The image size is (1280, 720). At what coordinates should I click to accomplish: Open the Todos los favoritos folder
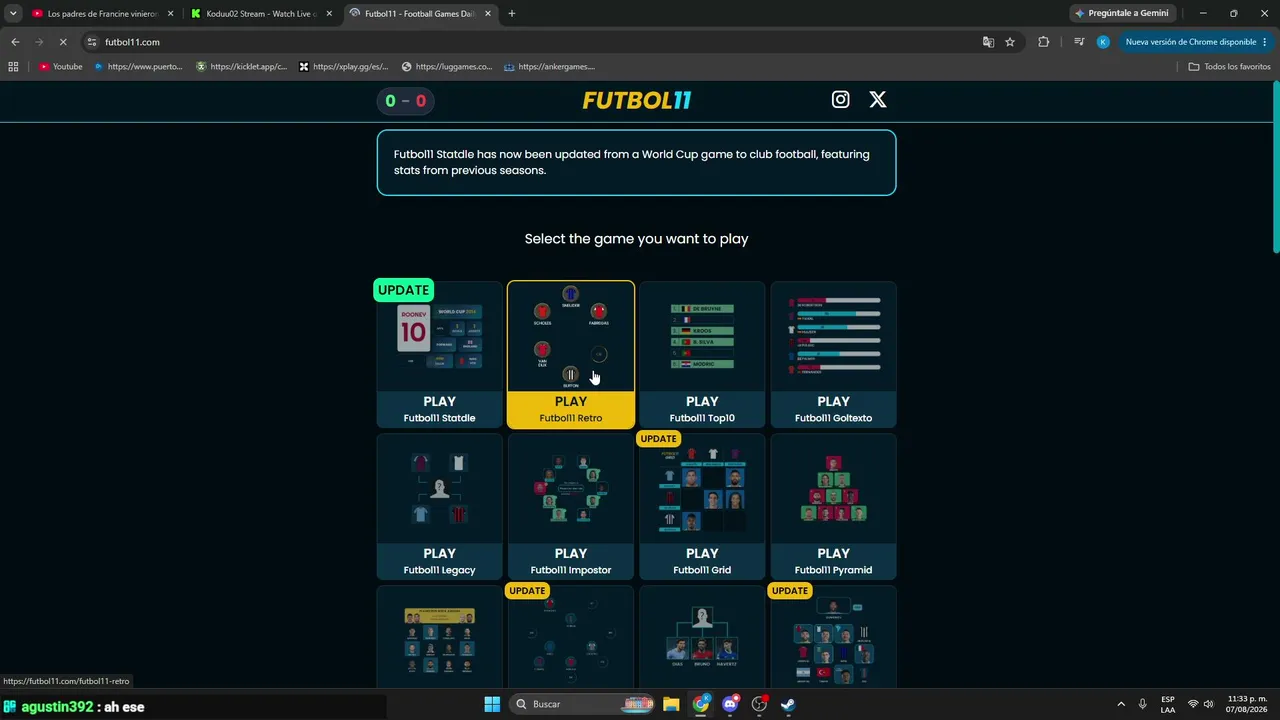pos(1229,67)
